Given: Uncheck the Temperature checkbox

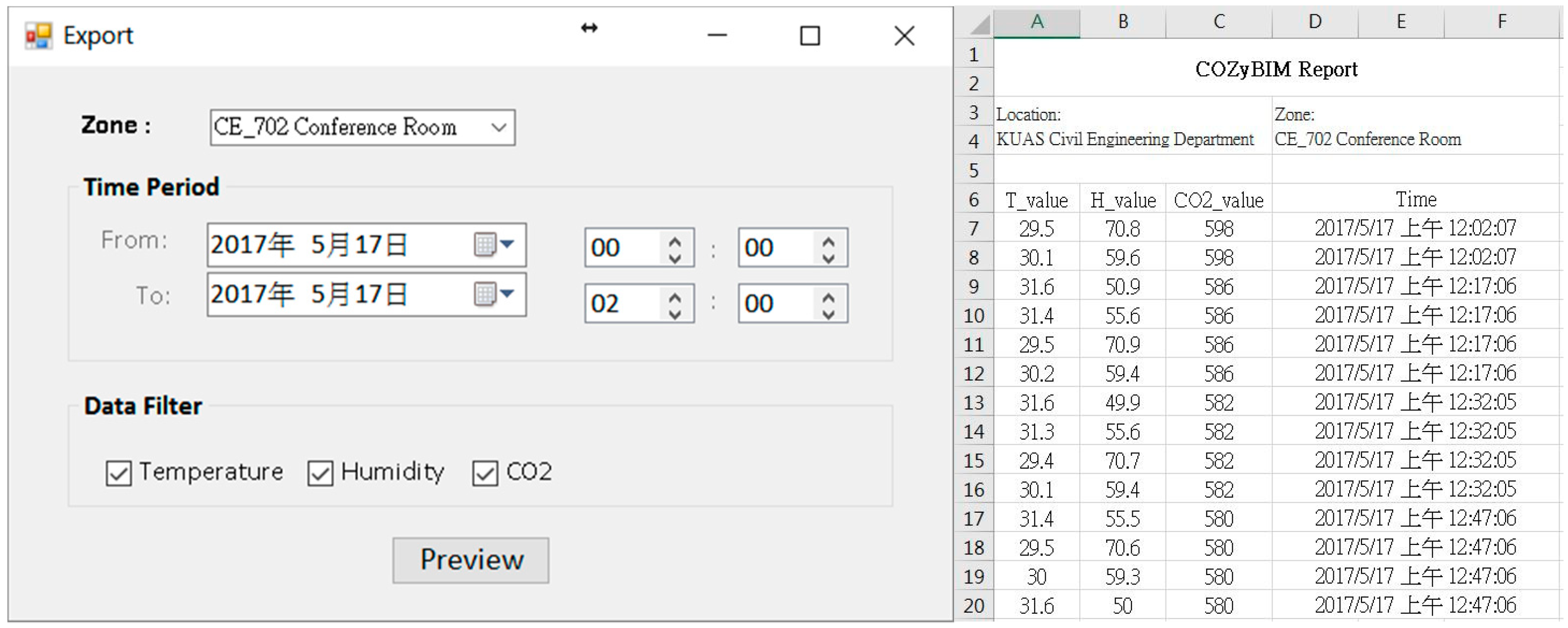Looking at the screenshot, I should click(118, 473).
